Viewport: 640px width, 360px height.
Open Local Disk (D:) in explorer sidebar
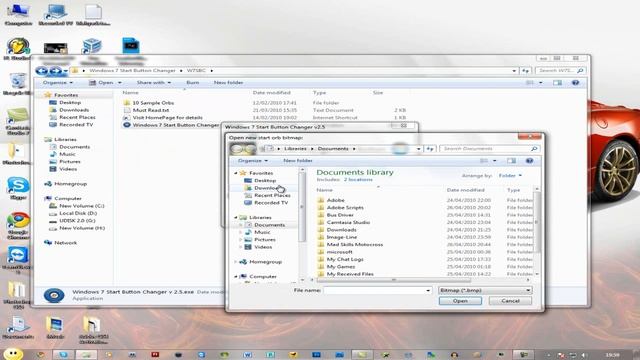78,213
